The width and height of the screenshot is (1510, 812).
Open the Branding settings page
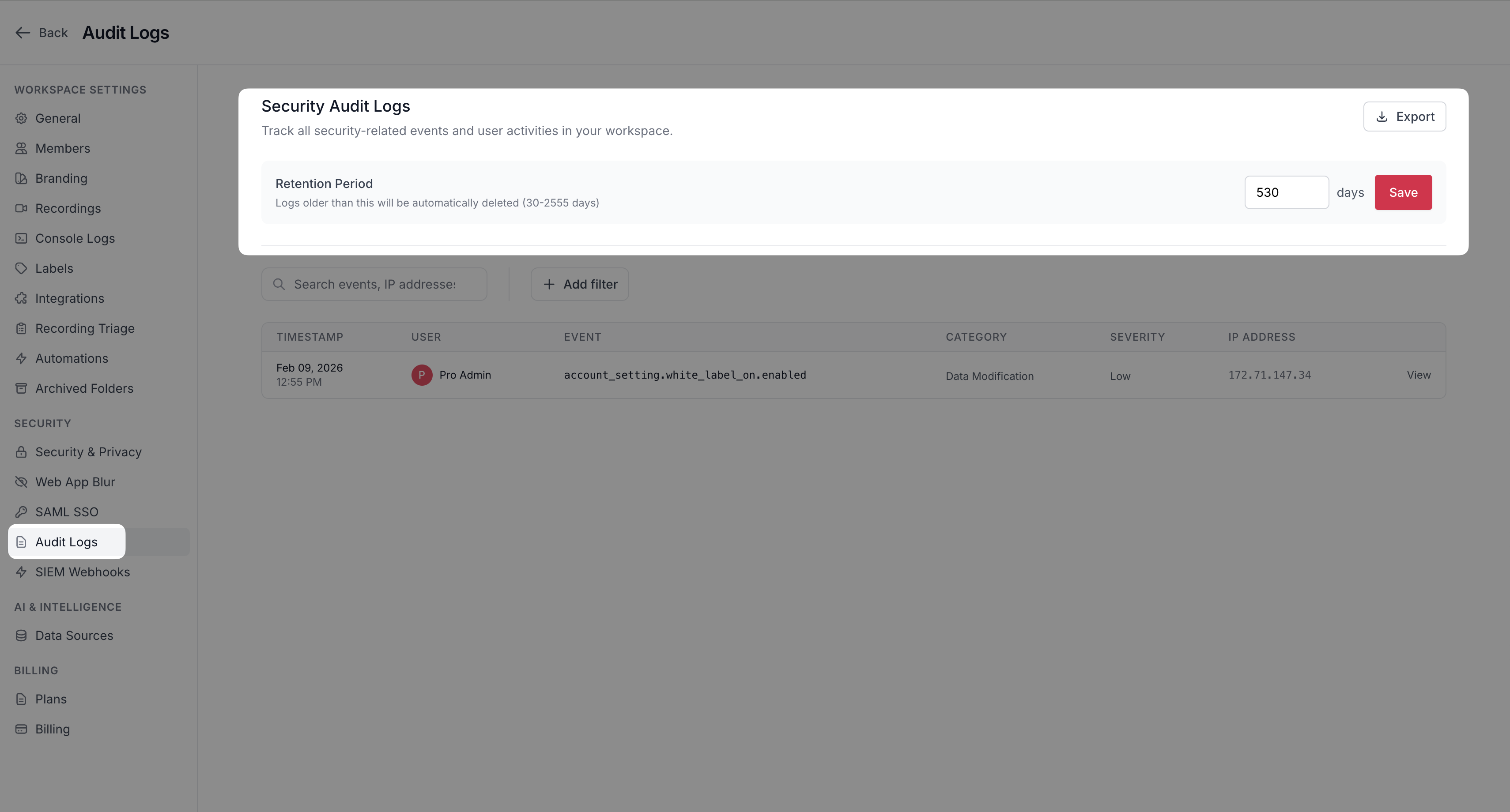pos(61,178)
